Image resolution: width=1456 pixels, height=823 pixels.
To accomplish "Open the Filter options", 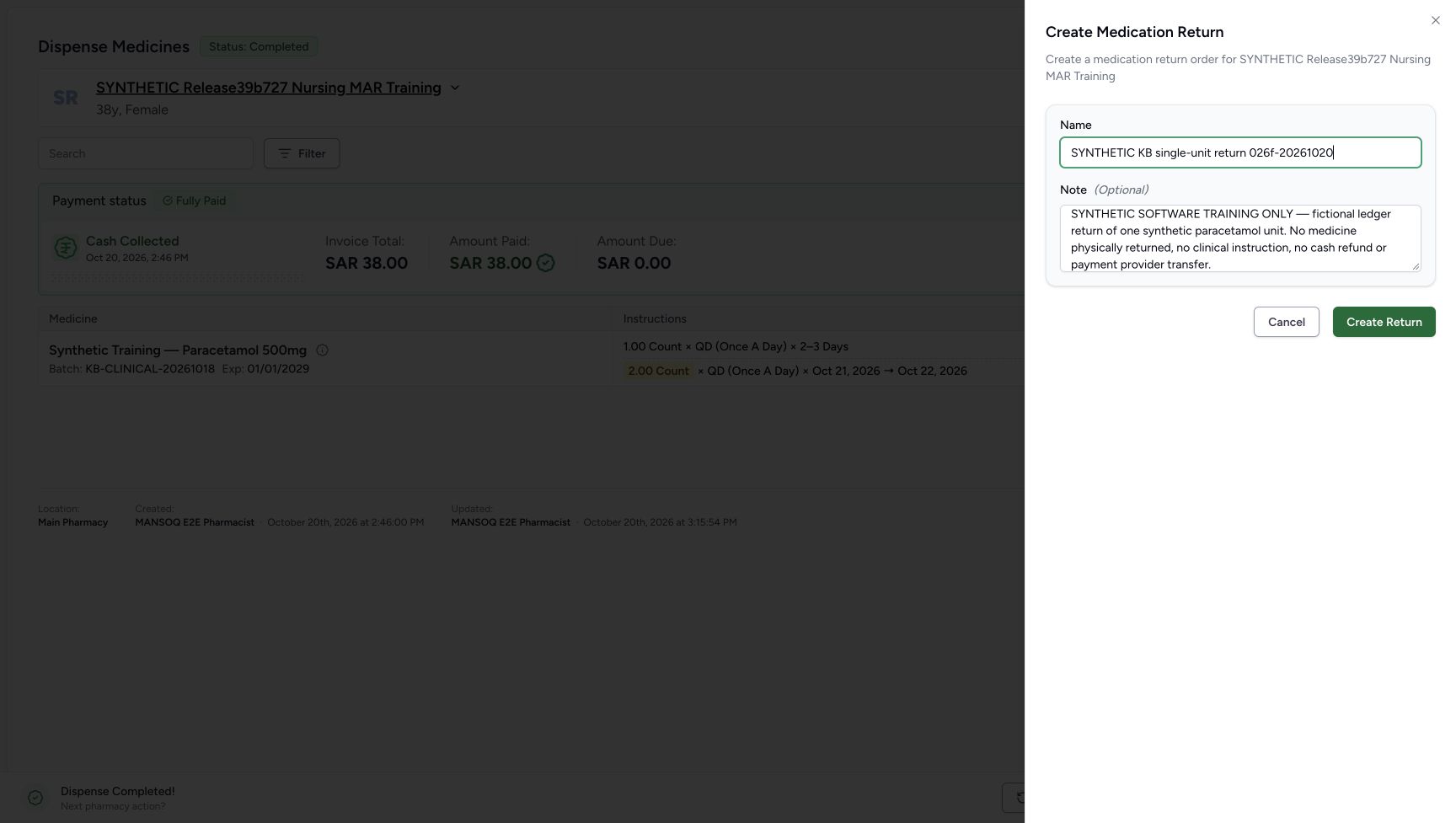I will [x=302, y=153].
